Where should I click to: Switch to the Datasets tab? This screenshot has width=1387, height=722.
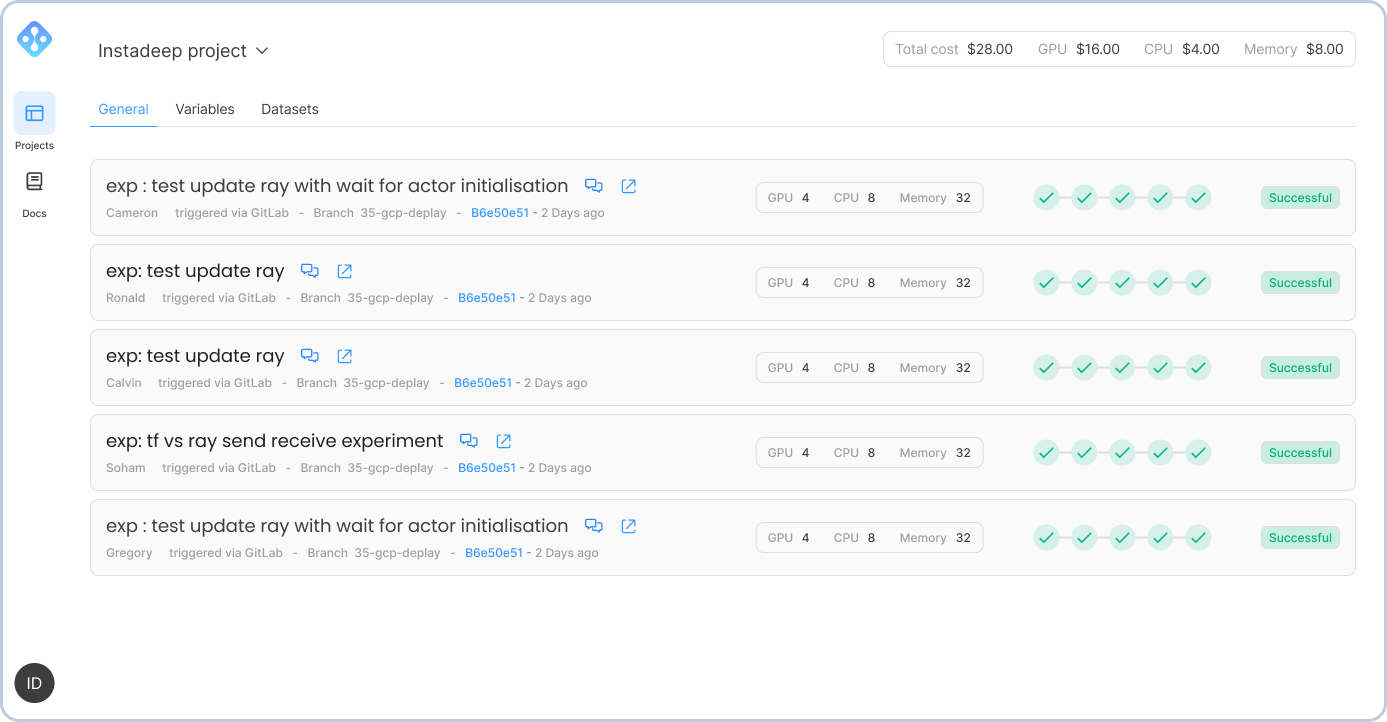[290, 109]
